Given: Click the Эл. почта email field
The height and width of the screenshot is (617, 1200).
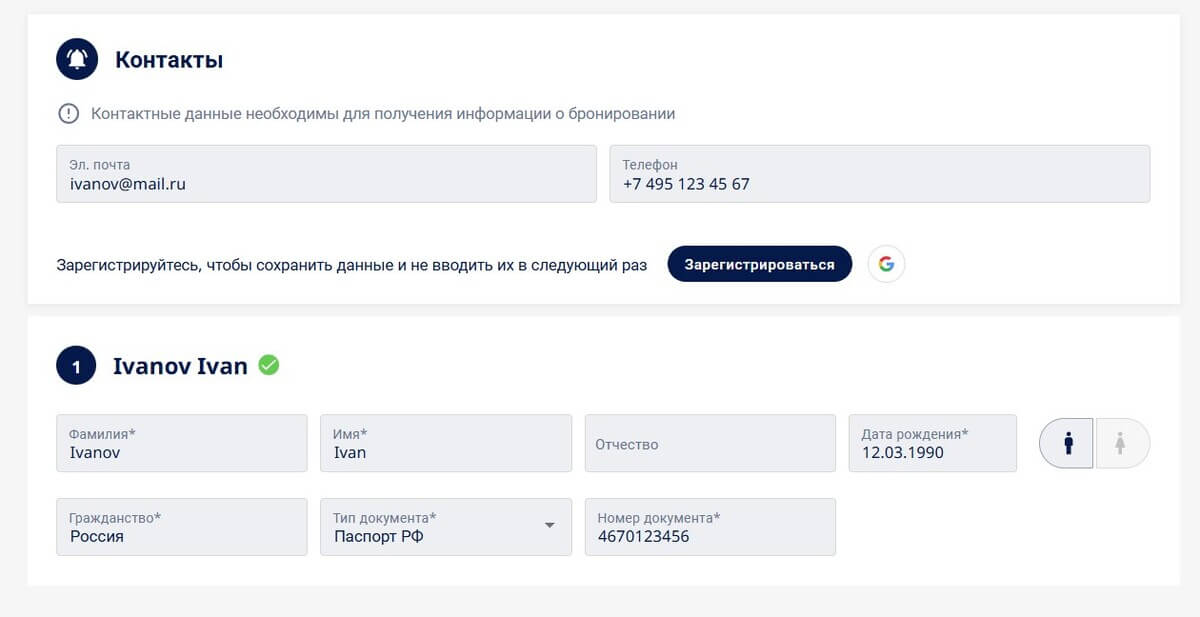Looking at the screenshot, I should pyautogui.click(x=326, y=174).
